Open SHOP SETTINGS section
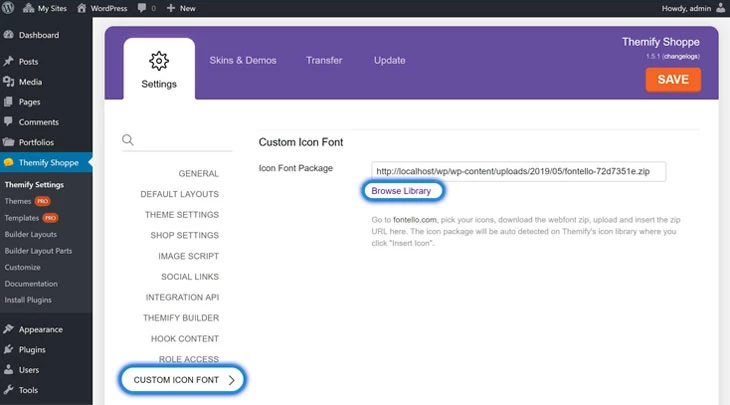730x405 pixels. point(184,235)
